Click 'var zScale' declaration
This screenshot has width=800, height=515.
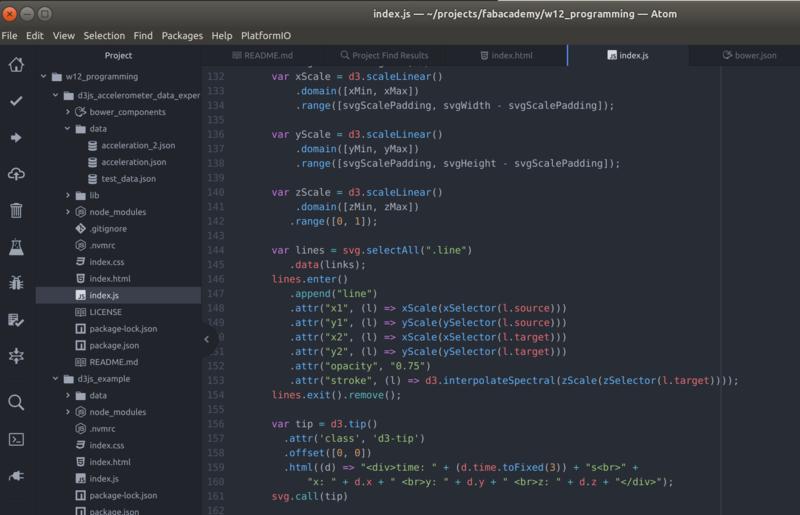pos(301,192)
